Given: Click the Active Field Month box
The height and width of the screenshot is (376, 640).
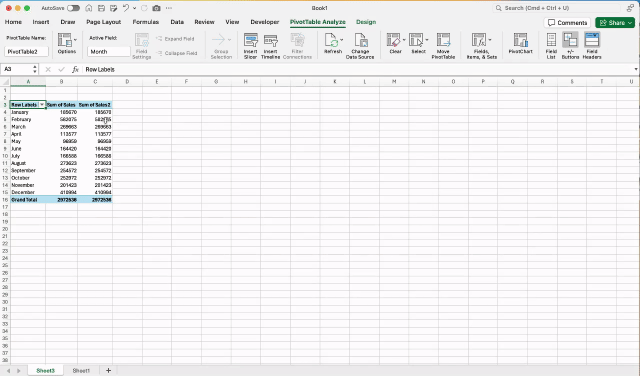Looking at the screenshot, I should coord(109,52).
